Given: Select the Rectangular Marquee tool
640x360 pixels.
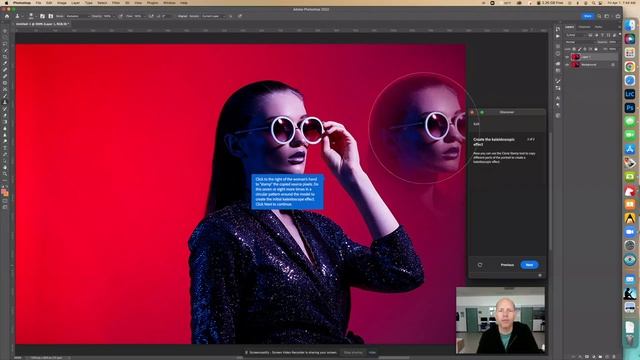Looking at the screenshot, I should tap(5, 38).
